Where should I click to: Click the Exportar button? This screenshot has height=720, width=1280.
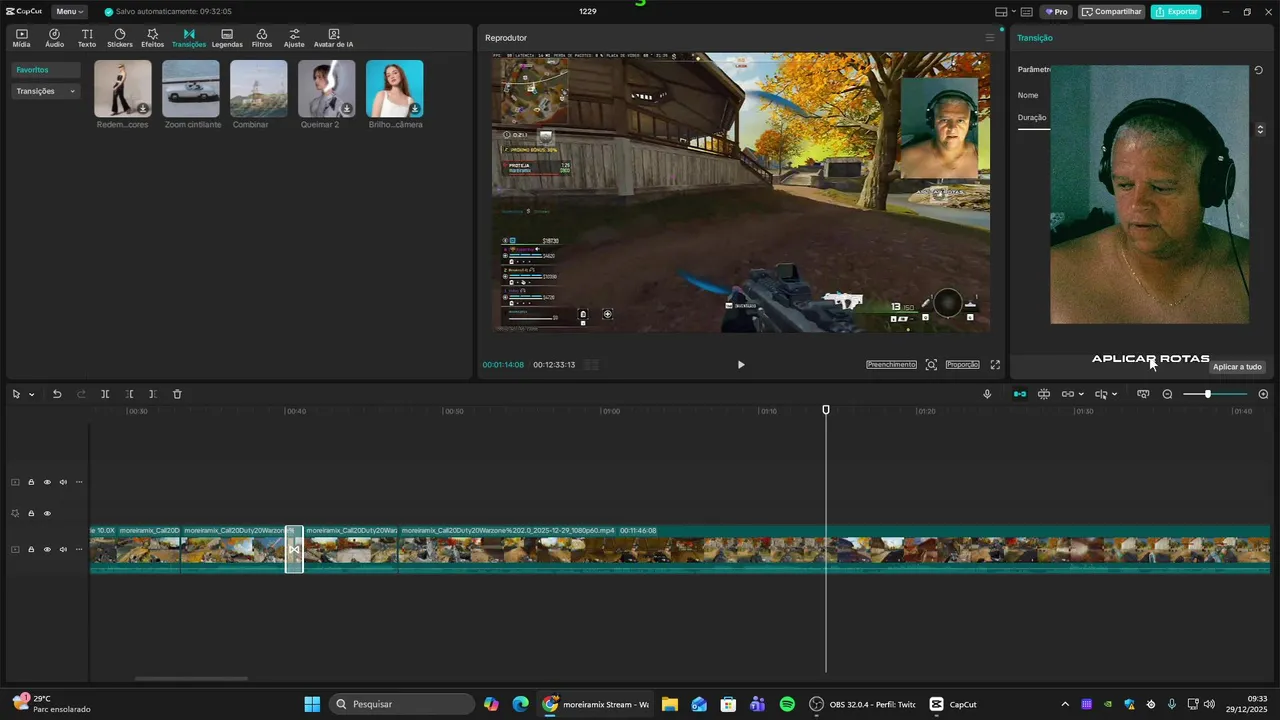pos(1176,12)
